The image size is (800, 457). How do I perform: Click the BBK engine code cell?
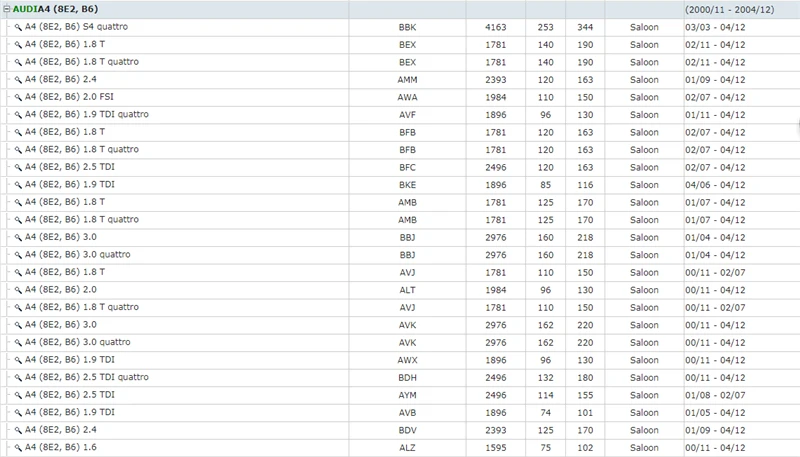coord(407,28)
